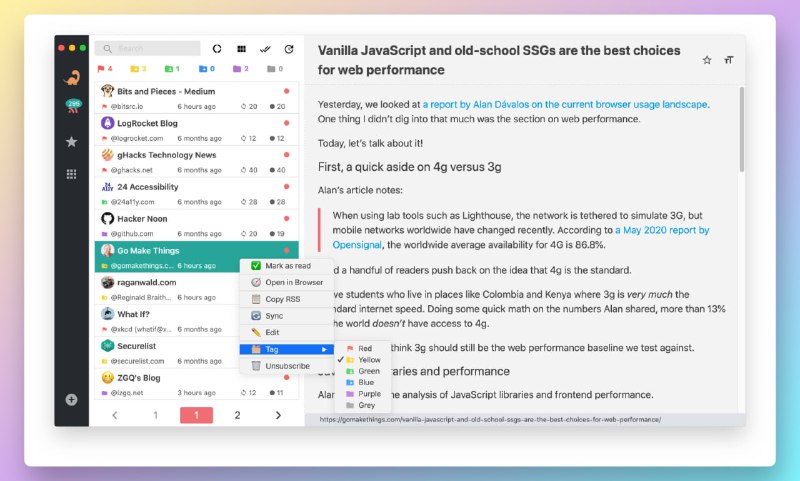Choose Mark as read from context menu

pyautogui.click(x=287, y=265)
